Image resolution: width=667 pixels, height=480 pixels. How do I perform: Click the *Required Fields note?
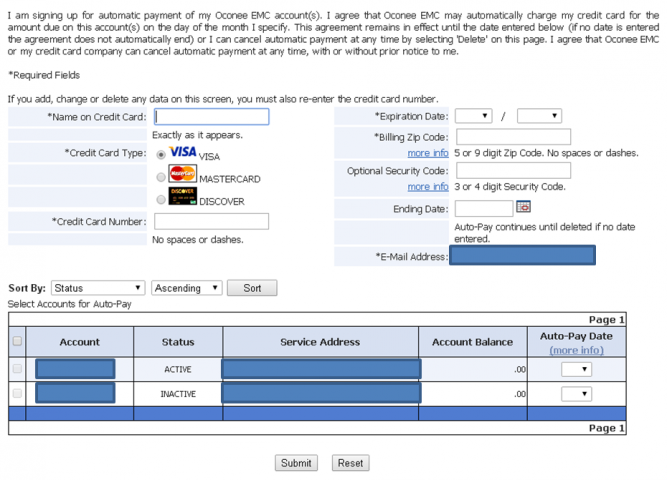point(44,75)
